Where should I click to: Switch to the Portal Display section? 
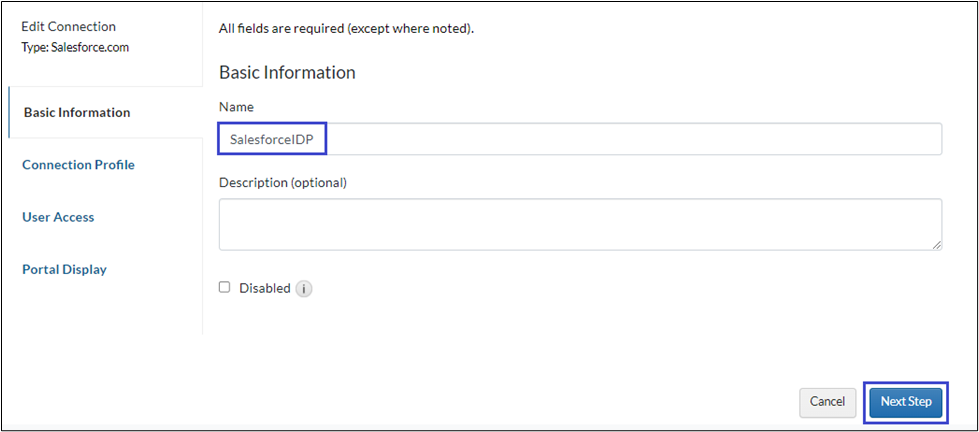pyautogui.click(x=64, y=269)
